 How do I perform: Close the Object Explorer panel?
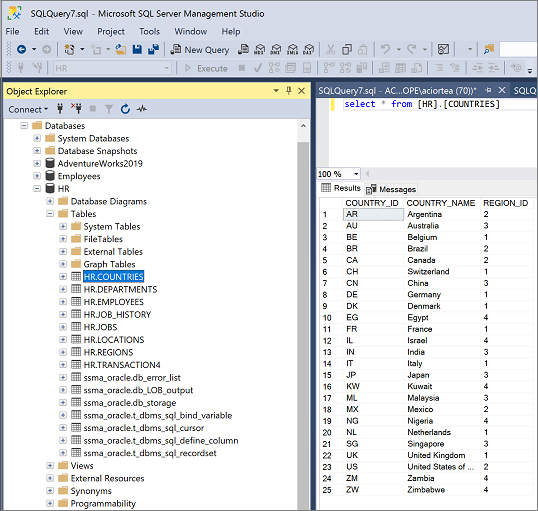(x=302, y=91)
